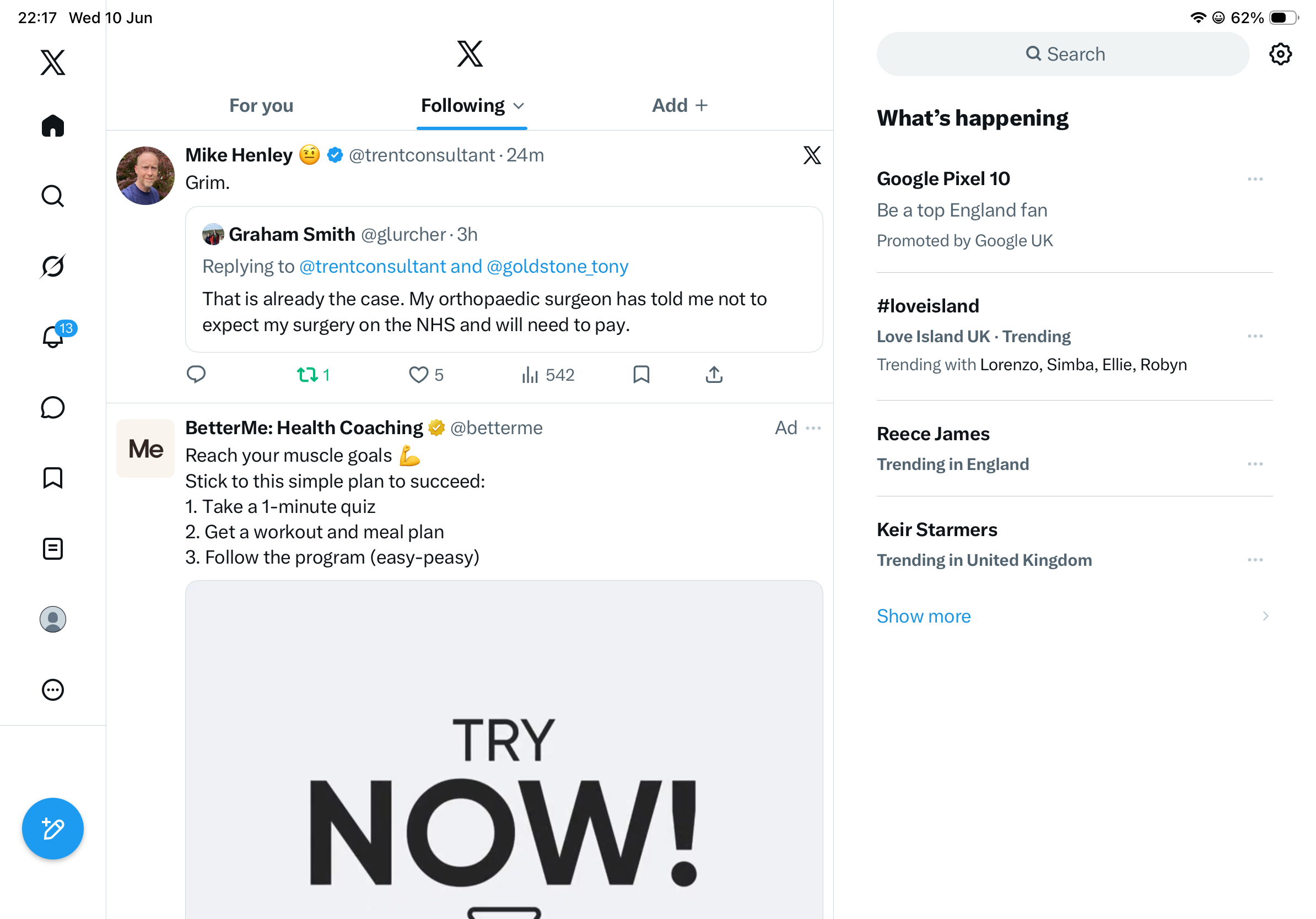Open Lists icon in sidebar
Image resolution: width=1316 pixels, height=919 pixels.
(x=53, y=549)
